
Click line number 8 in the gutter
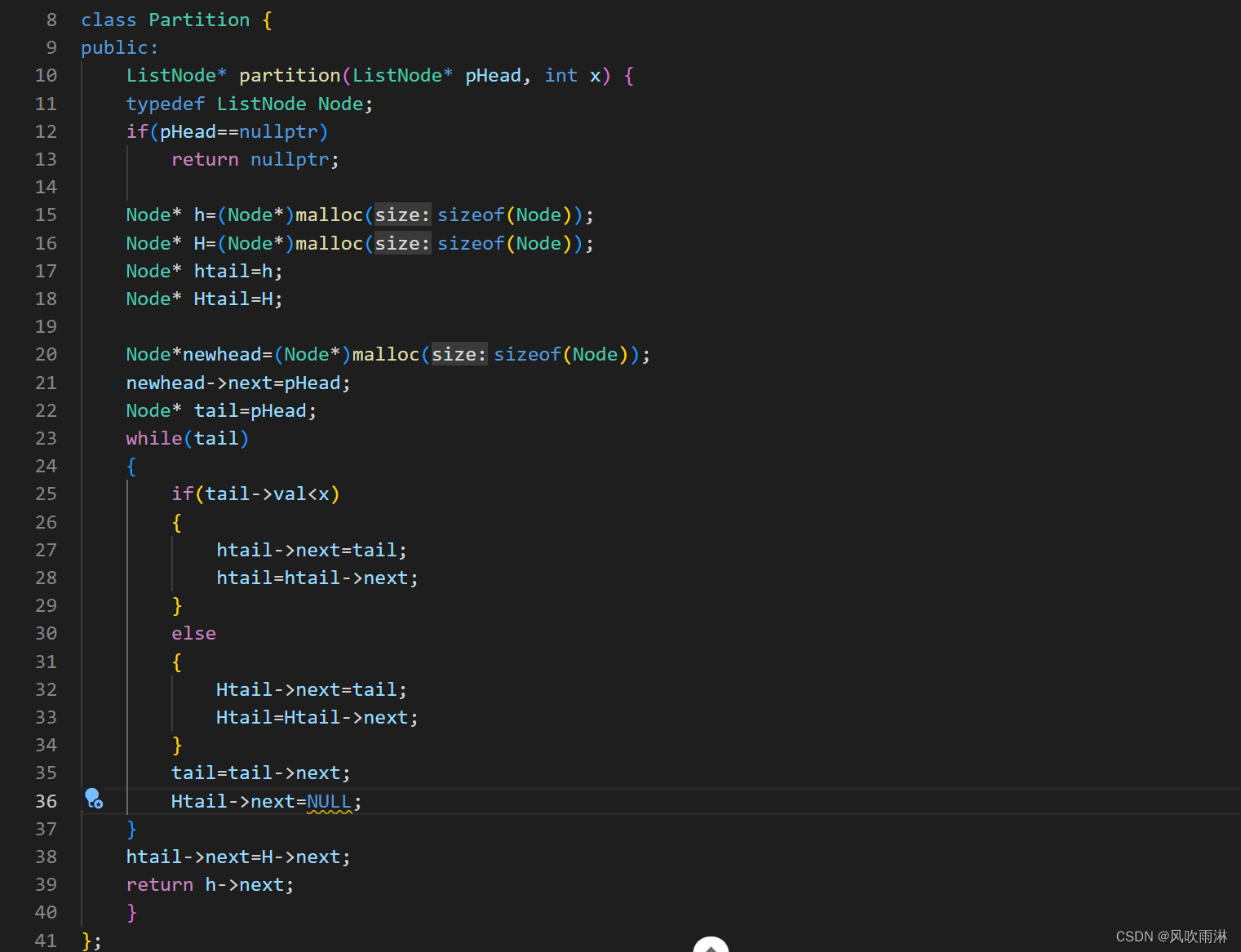point(51,20)
